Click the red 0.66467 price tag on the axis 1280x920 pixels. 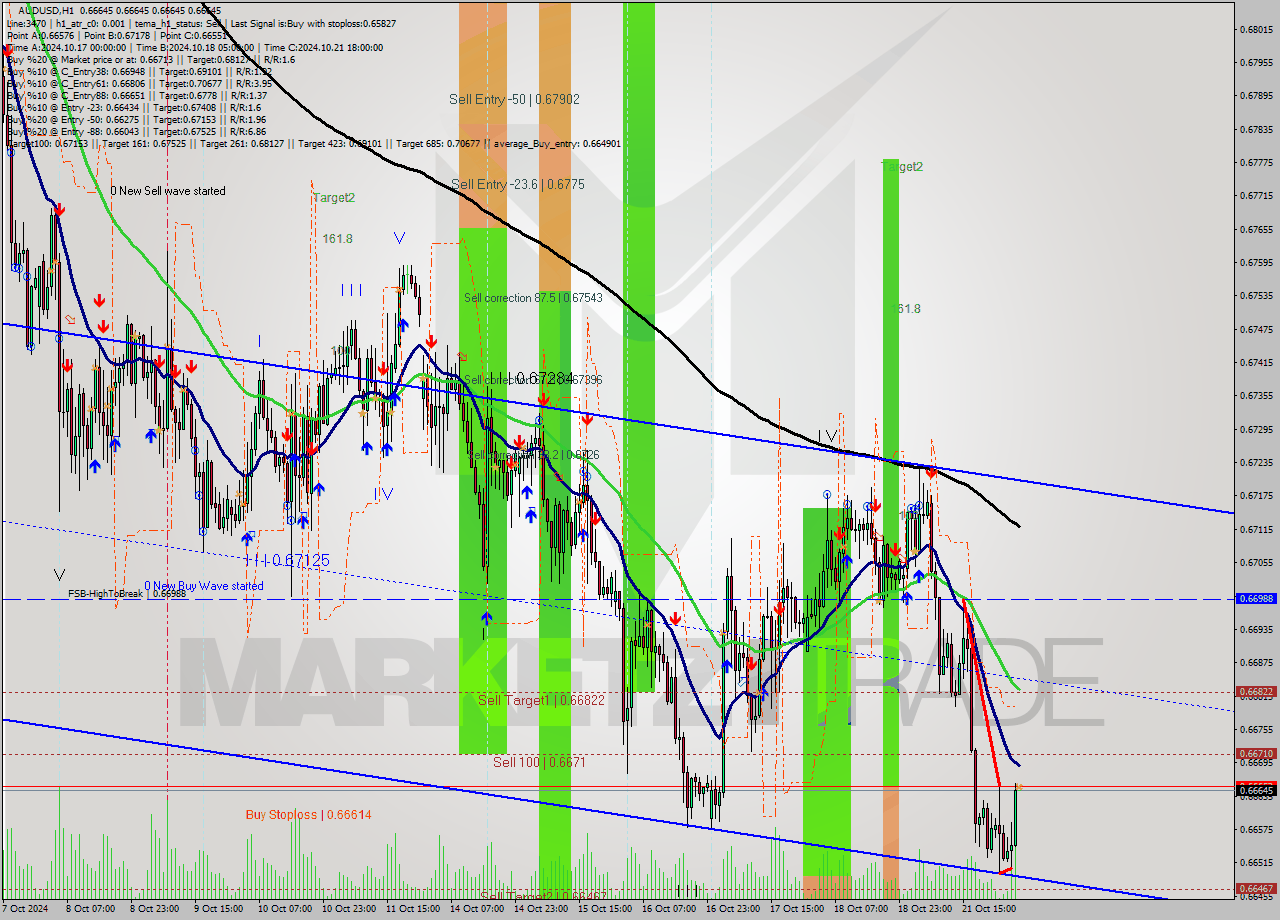pyautogui.click(x=1257, y=888)
